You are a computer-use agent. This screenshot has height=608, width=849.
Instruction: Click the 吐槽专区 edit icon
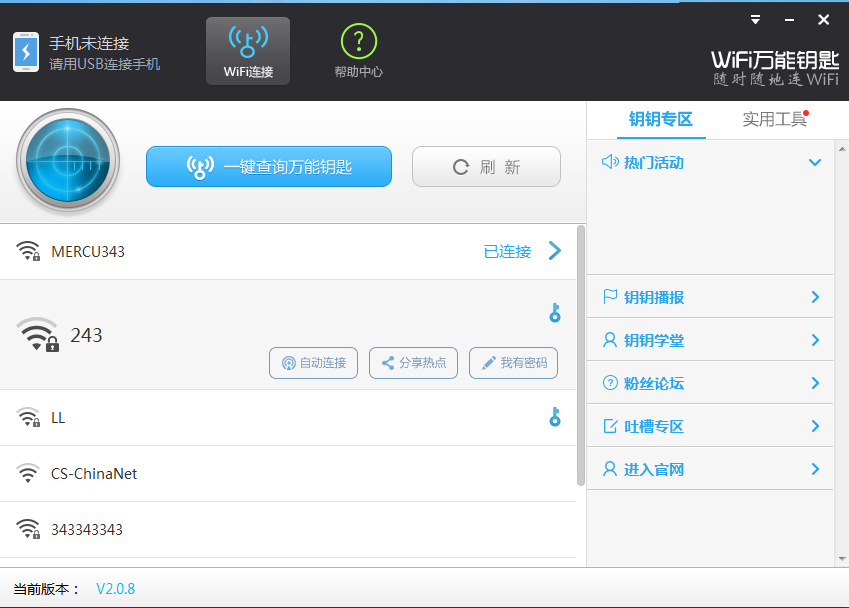(x=610, y=426)
